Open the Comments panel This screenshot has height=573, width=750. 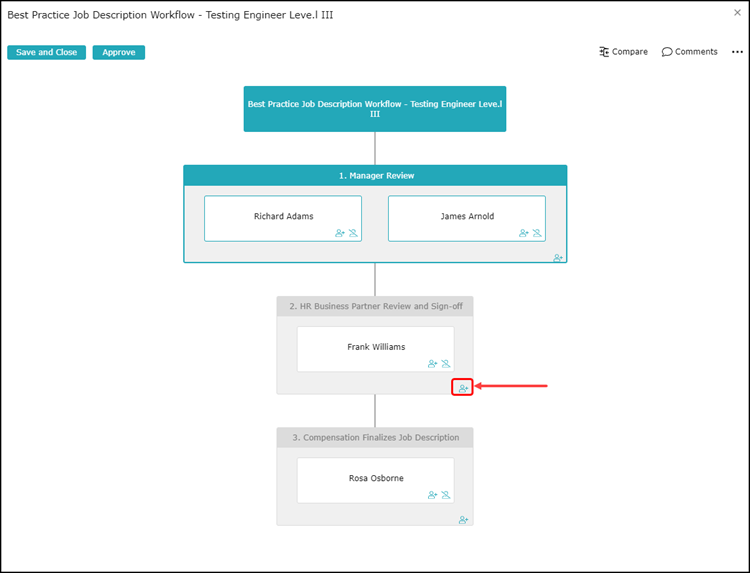(x=689, y=52)
